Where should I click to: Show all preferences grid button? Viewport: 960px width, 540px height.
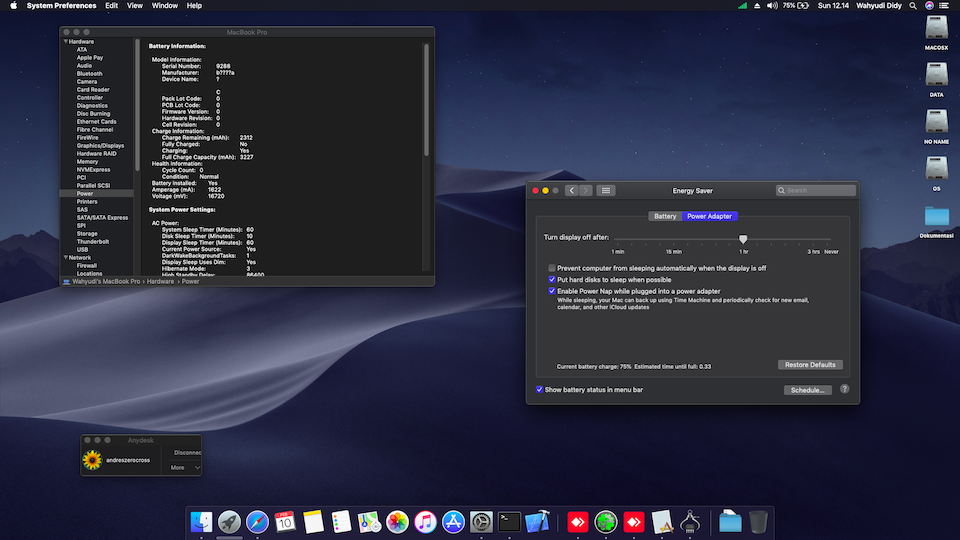[606, 190]
